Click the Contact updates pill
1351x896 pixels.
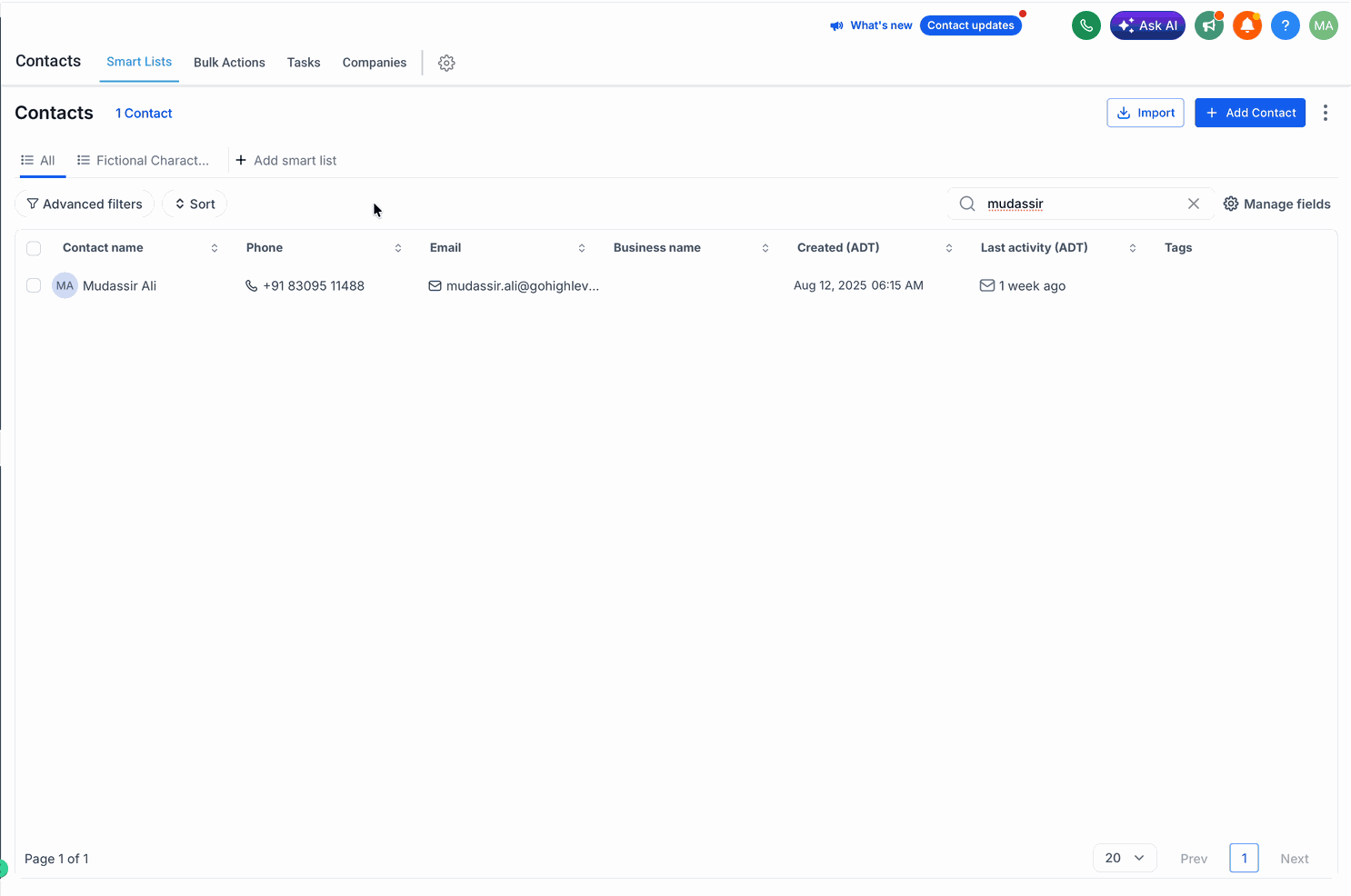click(x=971, y=25)
